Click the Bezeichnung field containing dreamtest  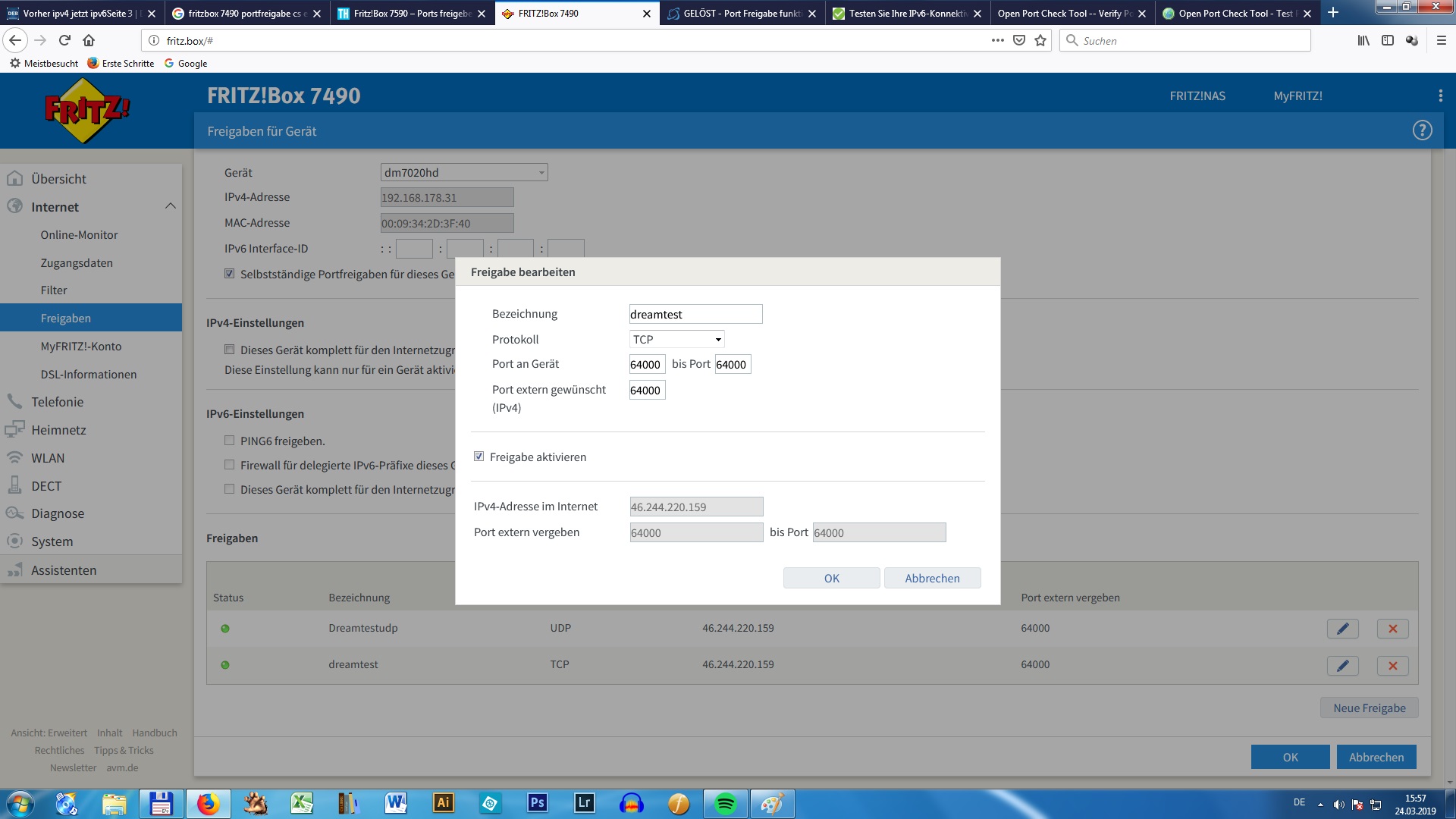click(x=695, y=314)
